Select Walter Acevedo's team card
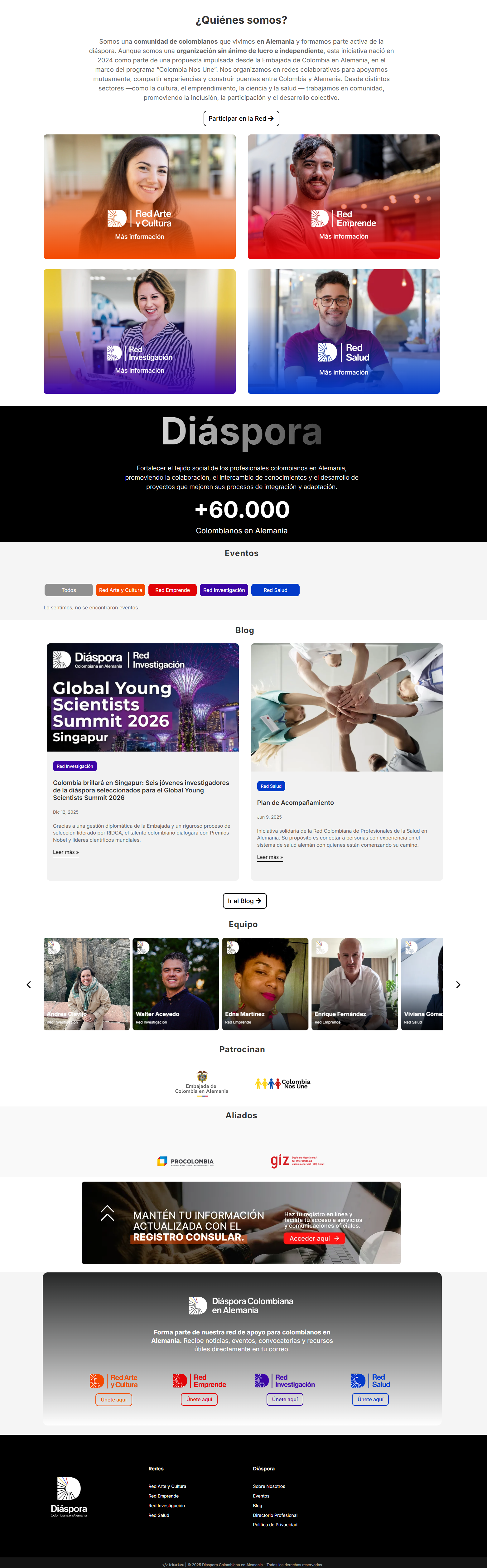This screenshot has width=487, height=1568. [175, 984]
